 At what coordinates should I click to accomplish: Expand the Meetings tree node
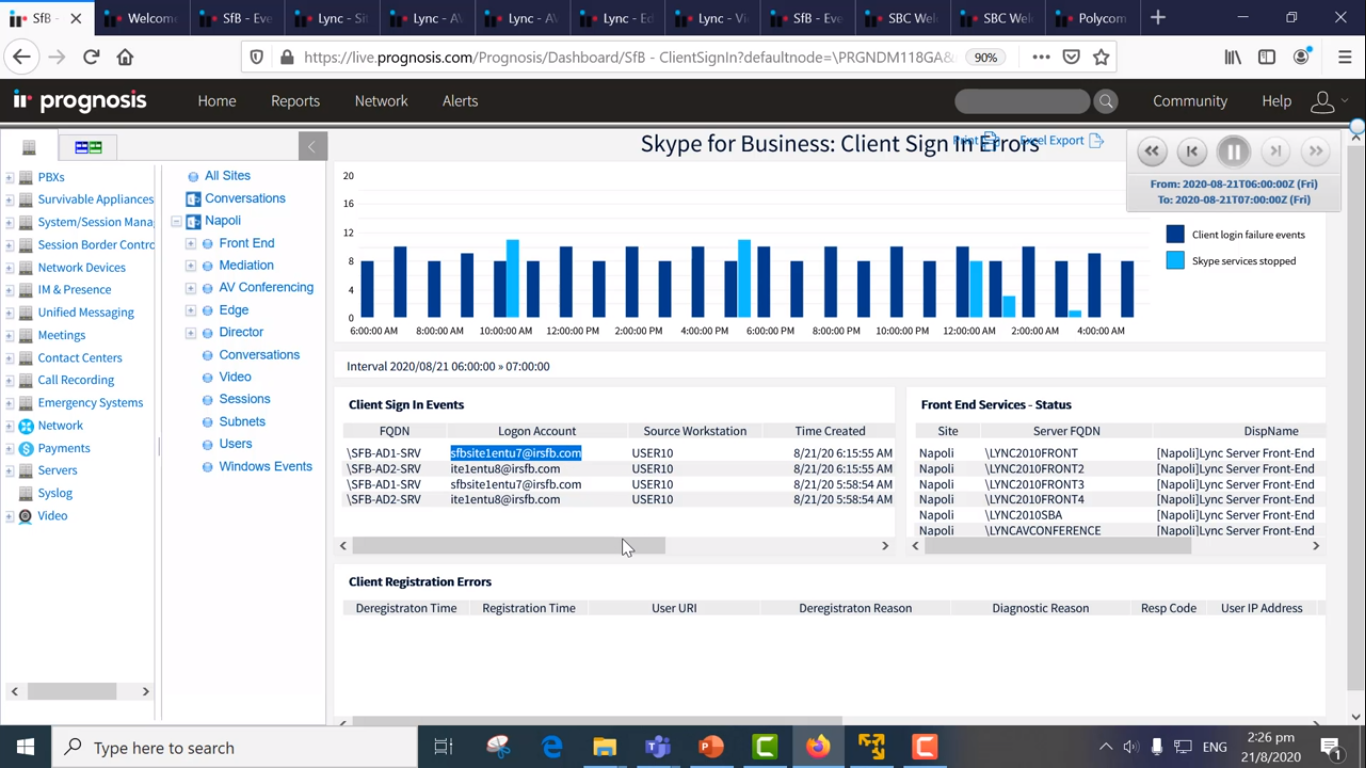pyautogui.click(x=10, y=336)
